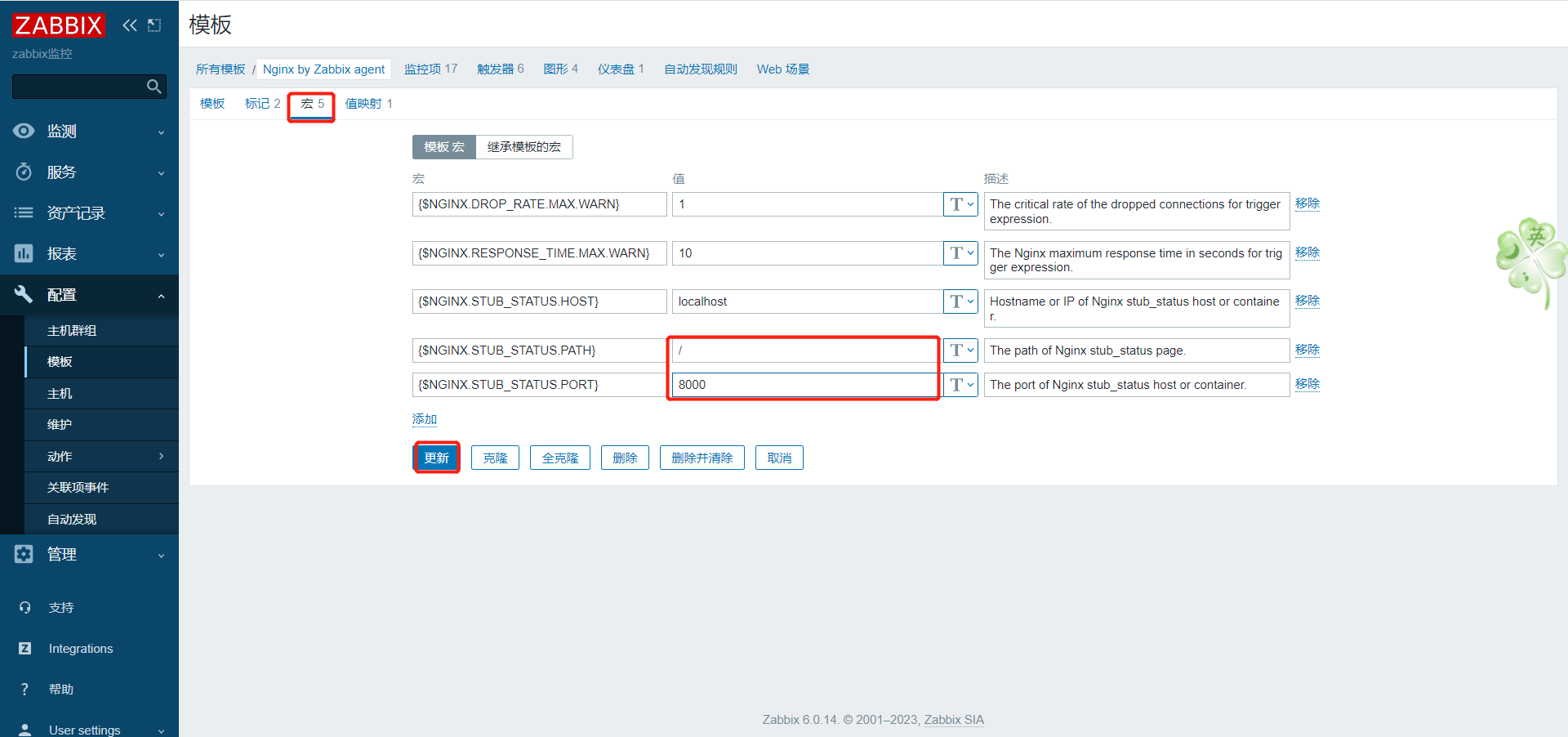1568x737 pixels.
Task: Expand the 报表 menu chevron
Action: click(x=161, y=255)
